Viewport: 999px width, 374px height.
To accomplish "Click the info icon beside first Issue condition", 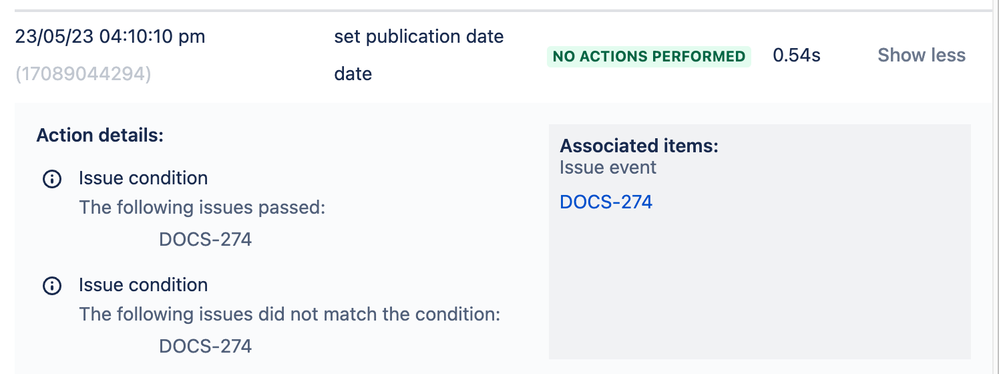I will tap(52, 179).
